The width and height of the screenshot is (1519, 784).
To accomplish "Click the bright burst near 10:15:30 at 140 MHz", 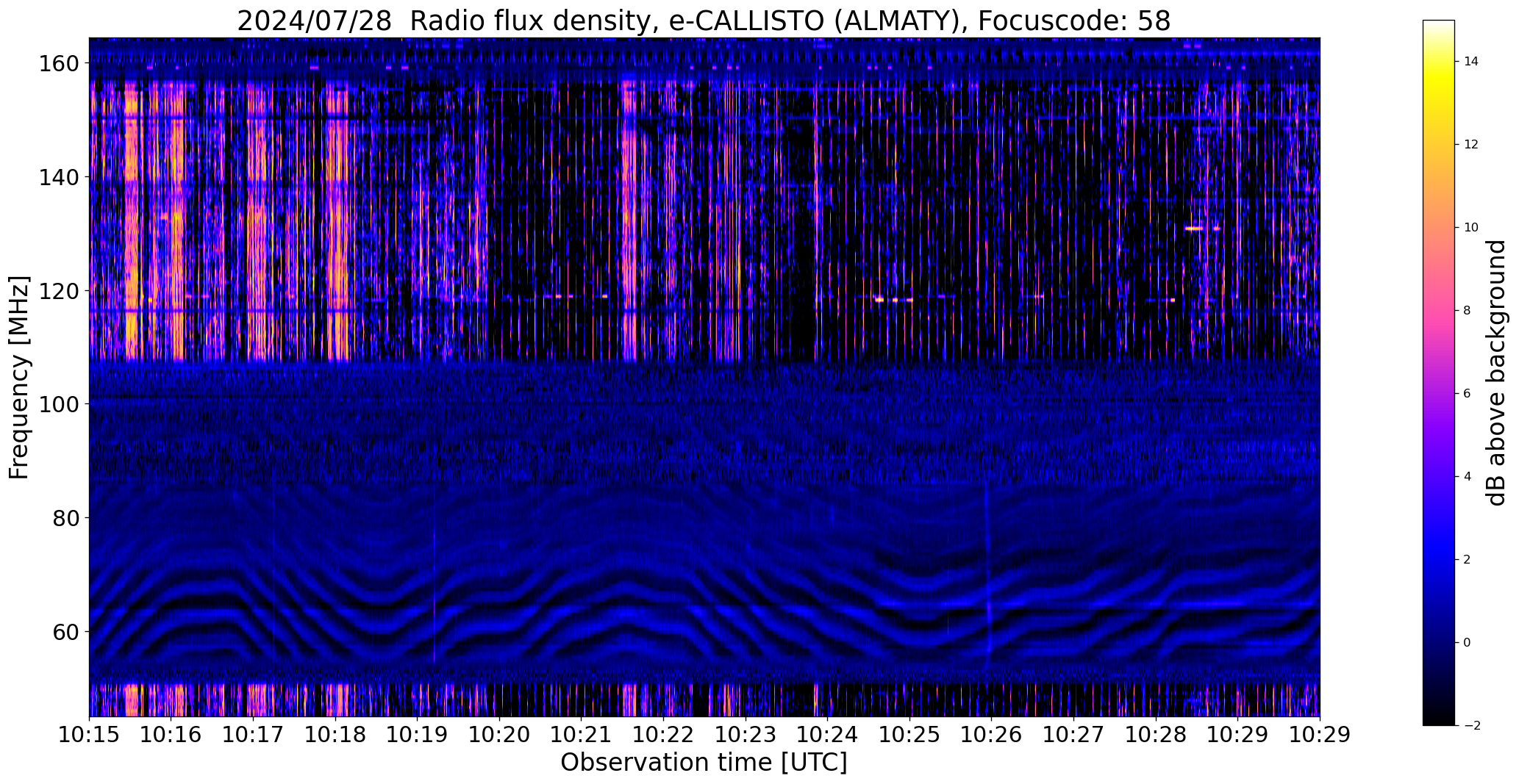I will (131, 177).
